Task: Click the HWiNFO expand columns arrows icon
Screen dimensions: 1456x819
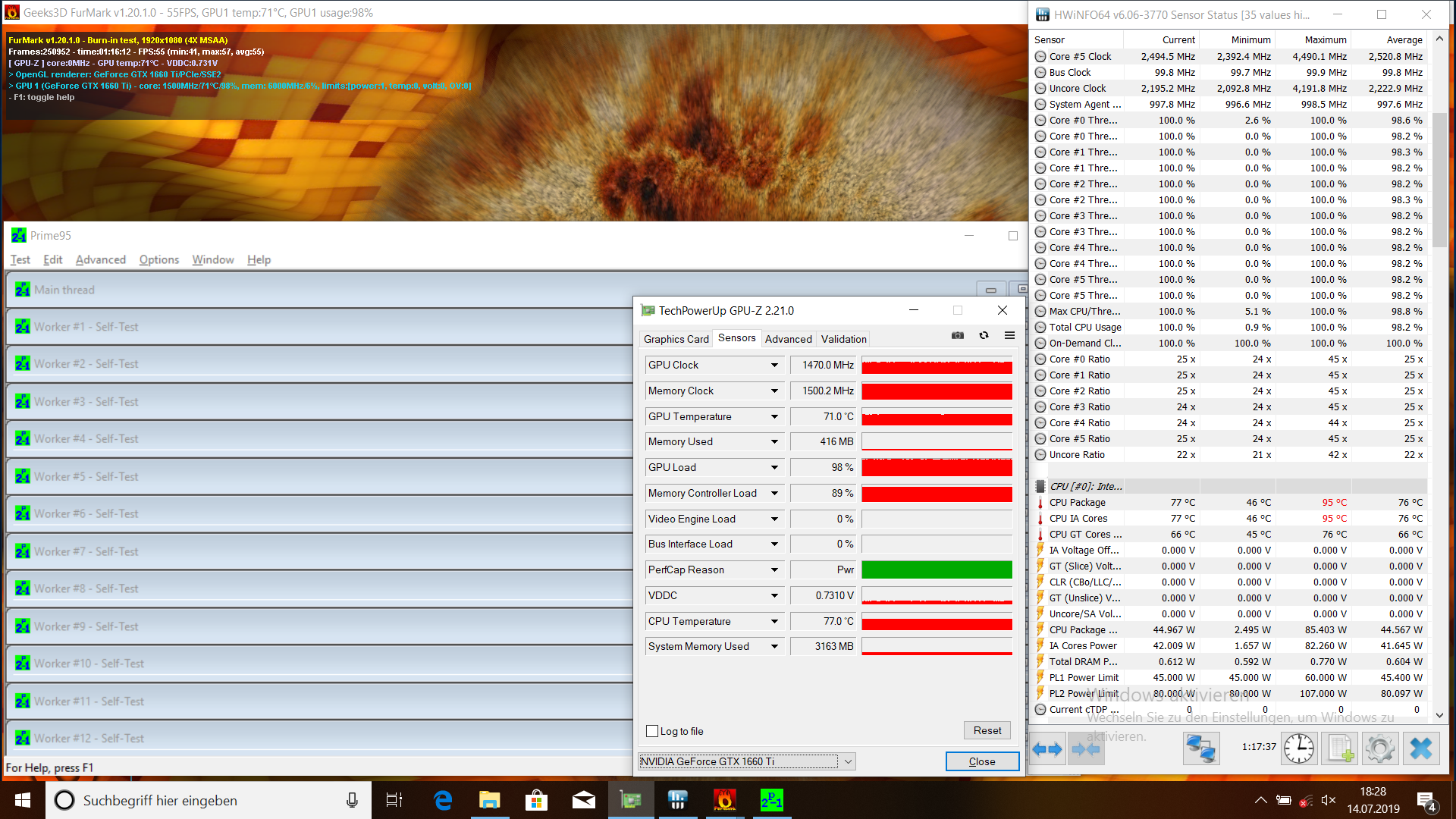Action: coord(1048,749)
